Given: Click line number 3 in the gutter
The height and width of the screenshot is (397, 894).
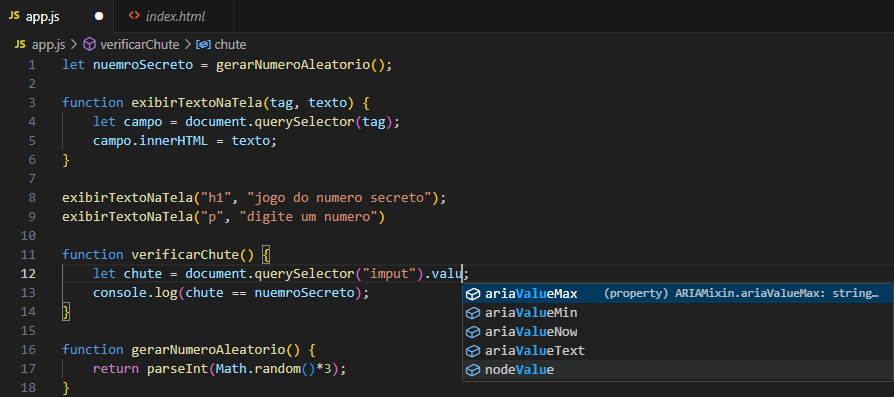Looking at the screenshot, I should pos(32,103).
